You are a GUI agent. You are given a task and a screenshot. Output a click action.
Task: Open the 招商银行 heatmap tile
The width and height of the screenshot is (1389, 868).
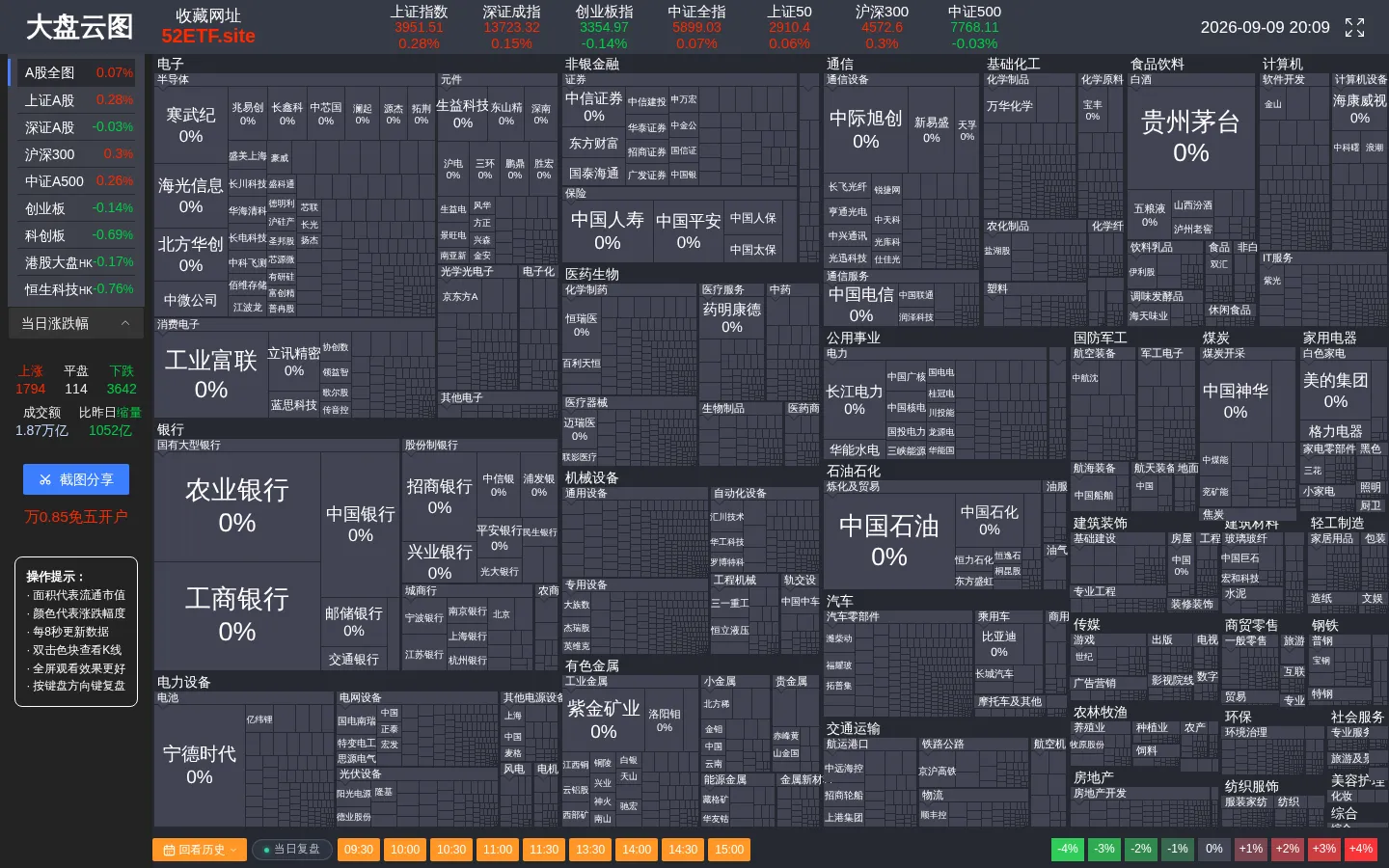point(439,496)
